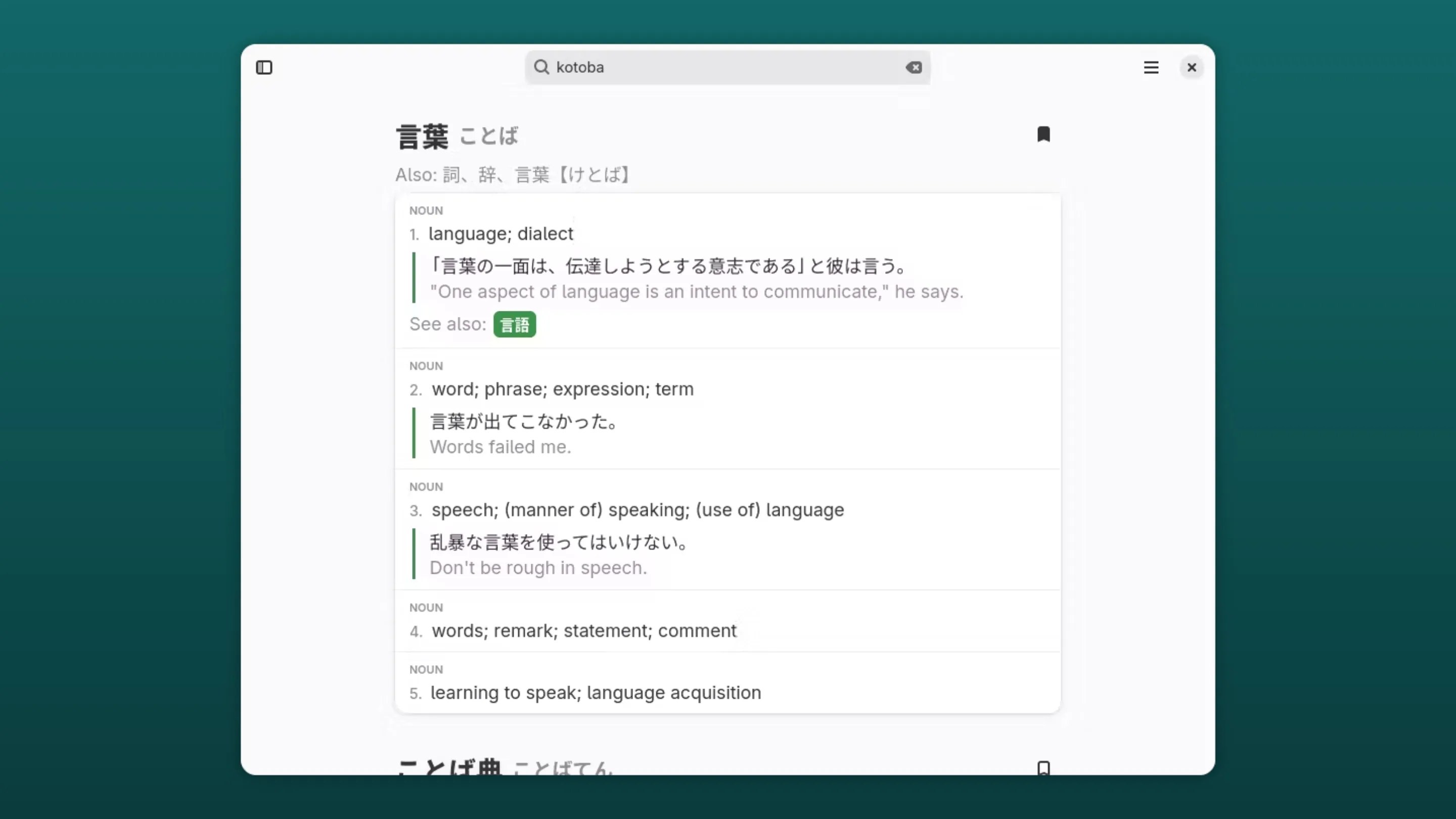The image size is (1456, 819).
Task: Click the entry heading 言葉
Action: [422, 134]
